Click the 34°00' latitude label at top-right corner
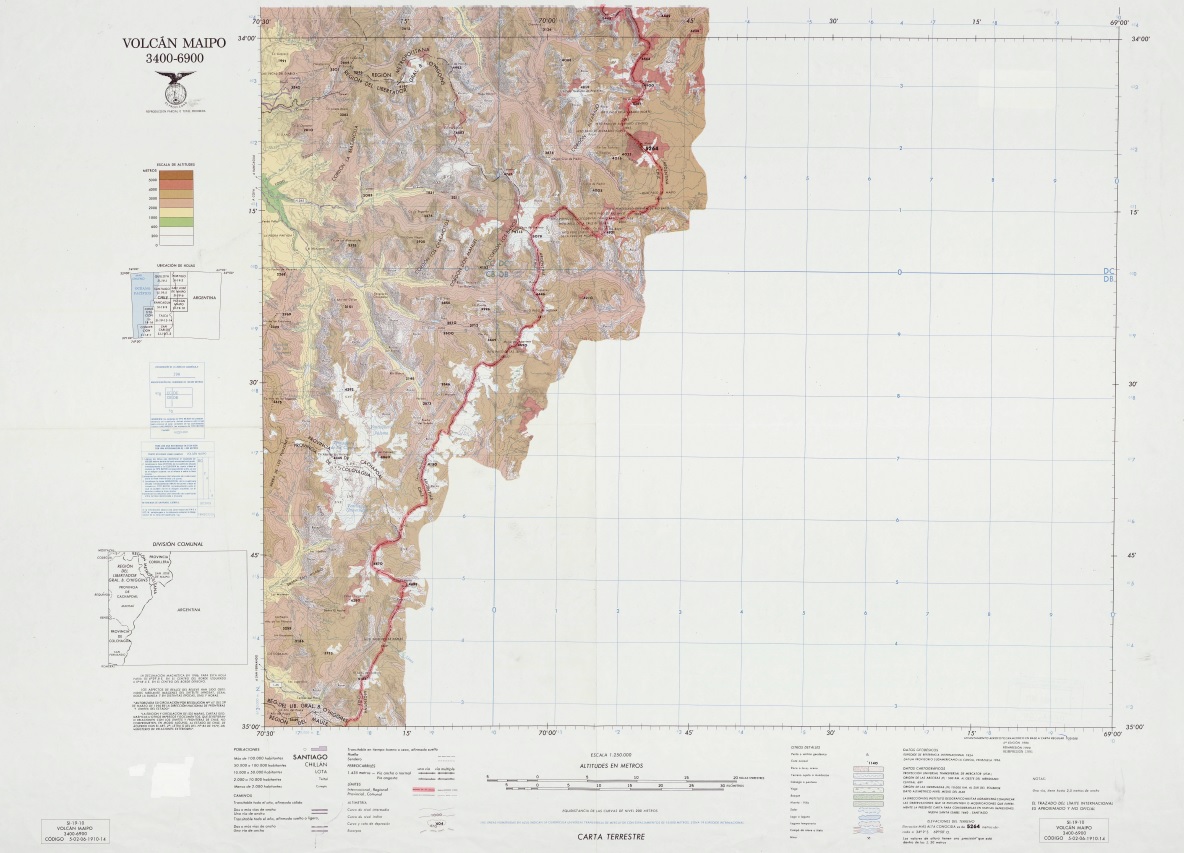 (1140, 40)
